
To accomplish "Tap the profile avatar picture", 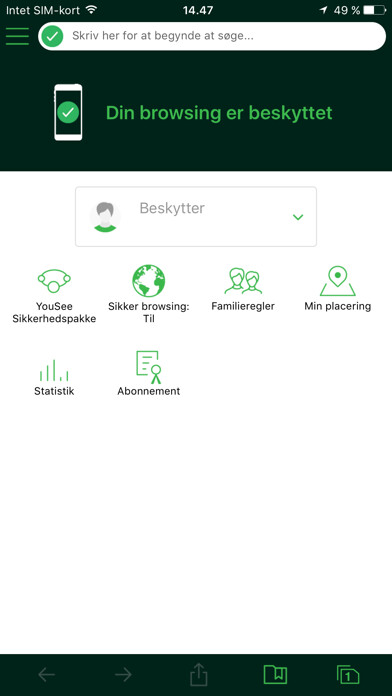I will click(x=105, y=217).
